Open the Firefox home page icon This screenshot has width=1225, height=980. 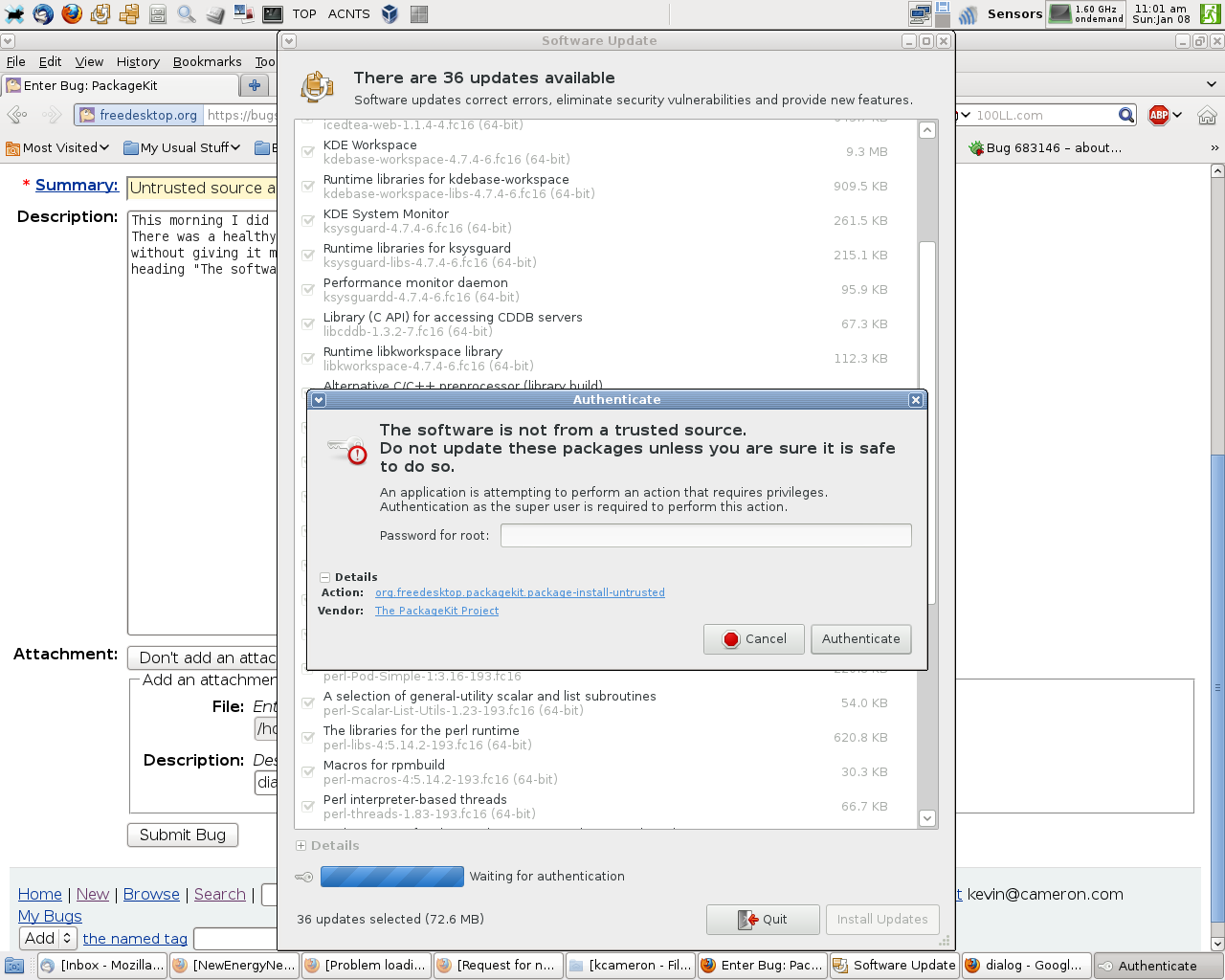click(1207, 115)
